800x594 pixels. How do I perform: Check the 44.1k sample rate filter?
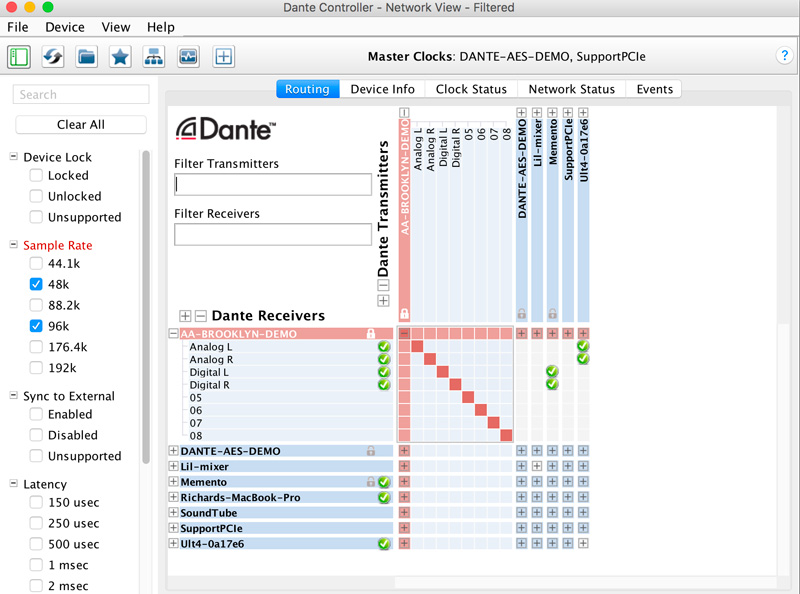[x=36, y=263]
